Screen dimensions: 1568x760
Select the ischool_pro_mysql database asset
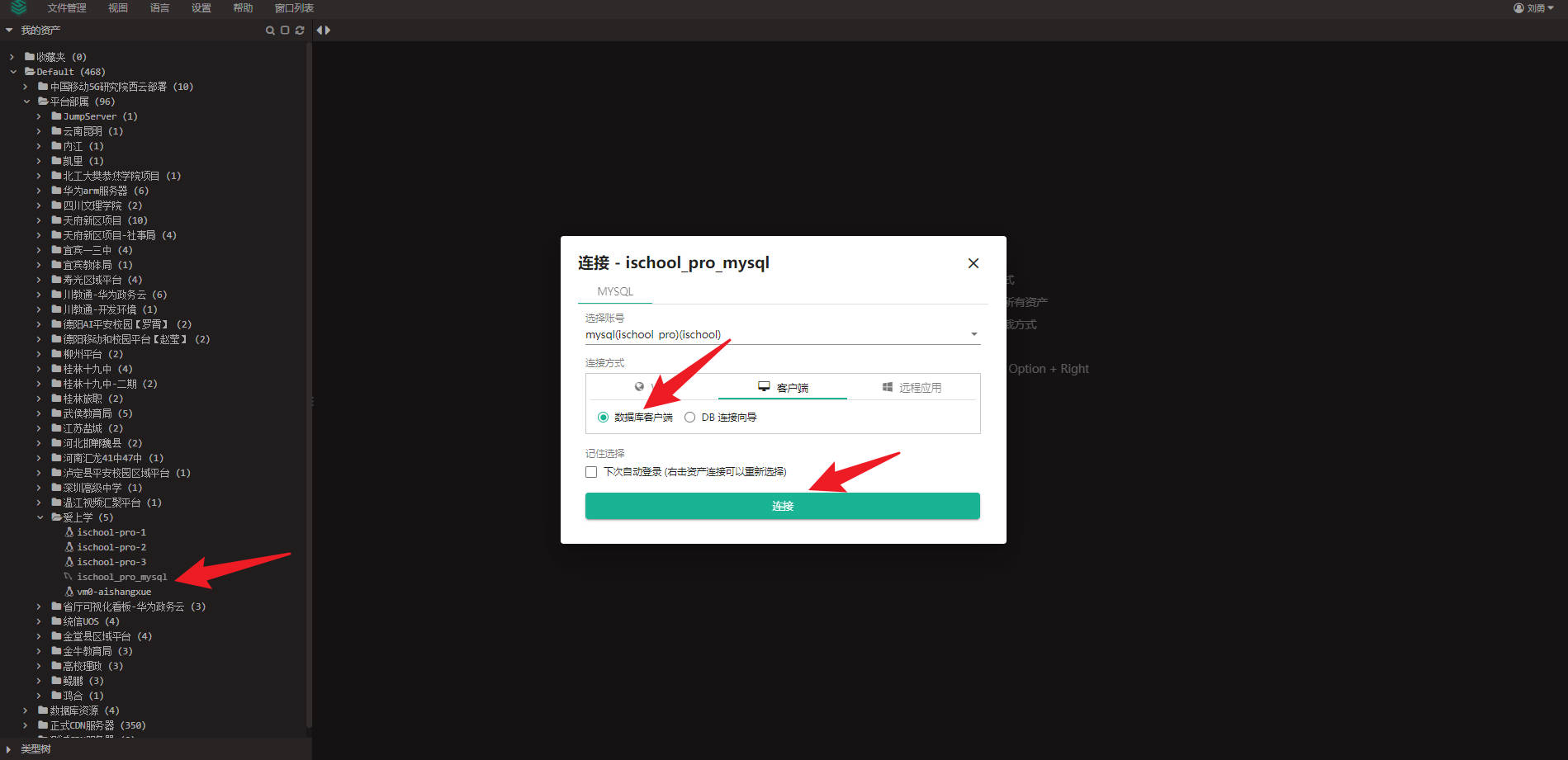tap(121, 577)
